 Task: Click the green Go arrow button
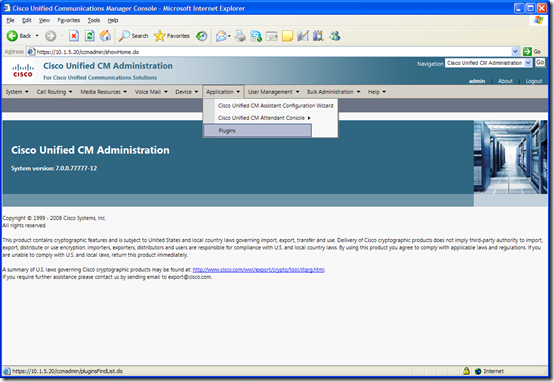[527, 52]
